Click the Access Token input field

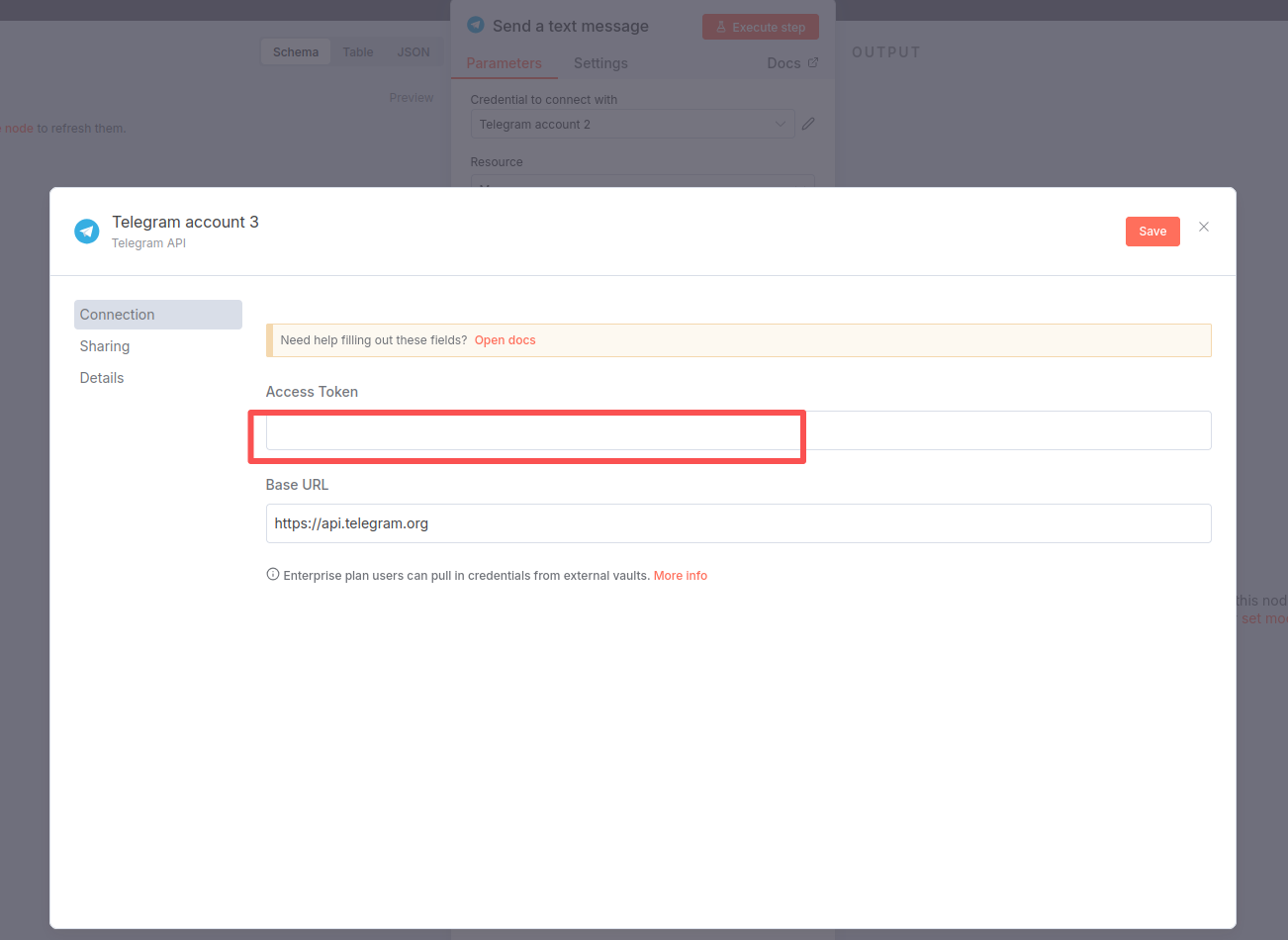click(737, 431)
